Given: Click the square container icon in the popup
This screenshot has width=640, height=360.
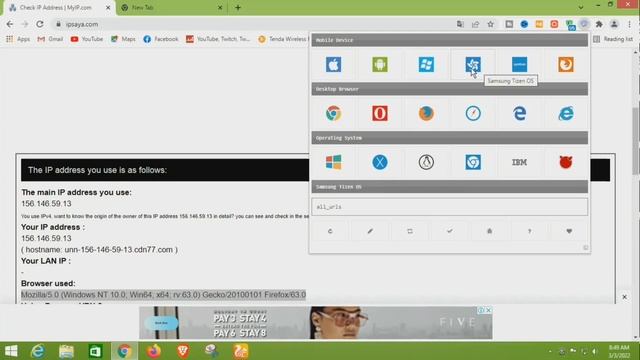Looking at the screenshot, I should [410, 231].
